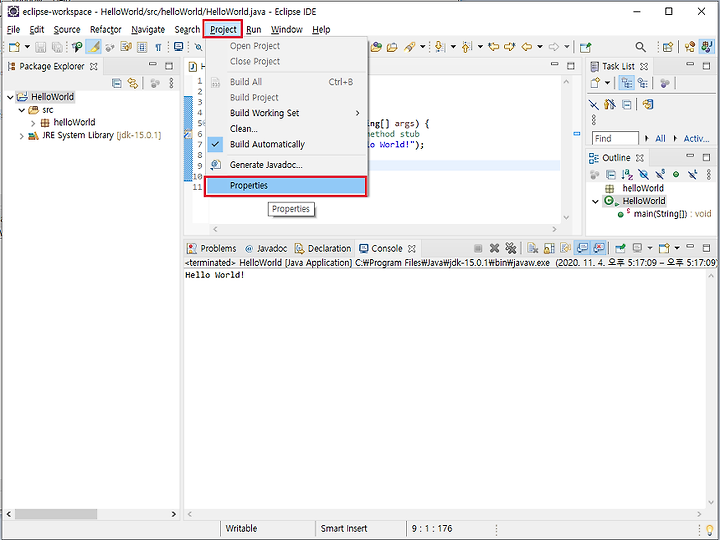The height and width of the screenshot is (540, 720).
Task: Switch to the Javadoc tab
Action: (266, 248)
